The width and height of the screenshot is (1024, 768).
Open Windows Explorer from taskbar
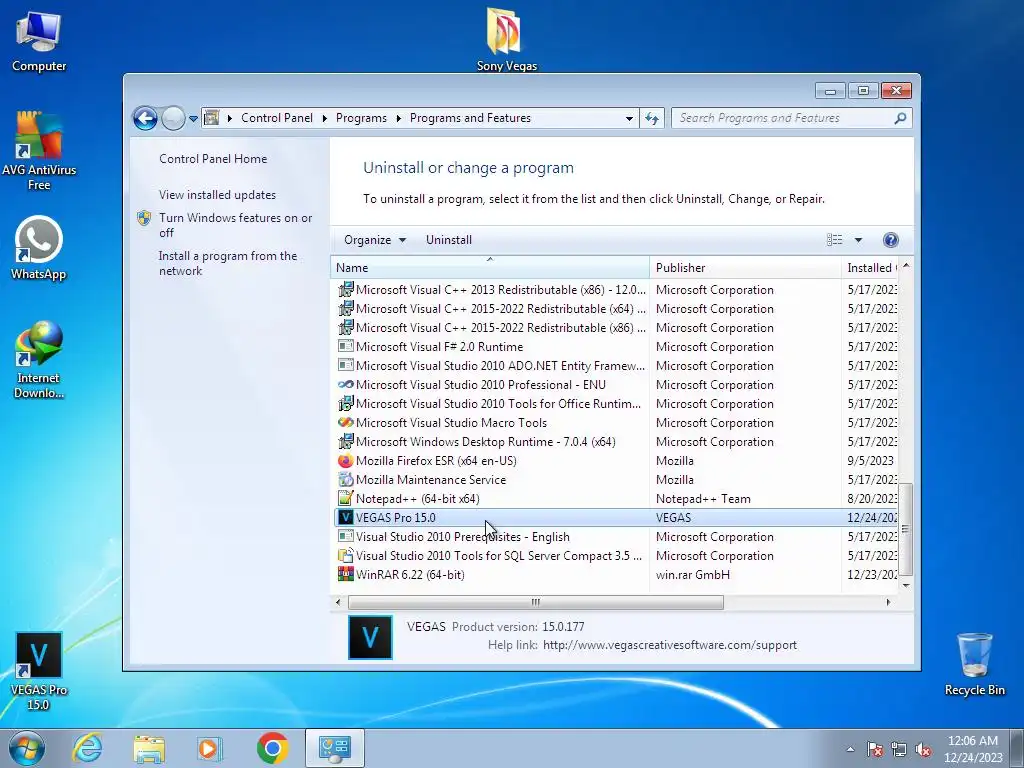click(x=149, y=748)
